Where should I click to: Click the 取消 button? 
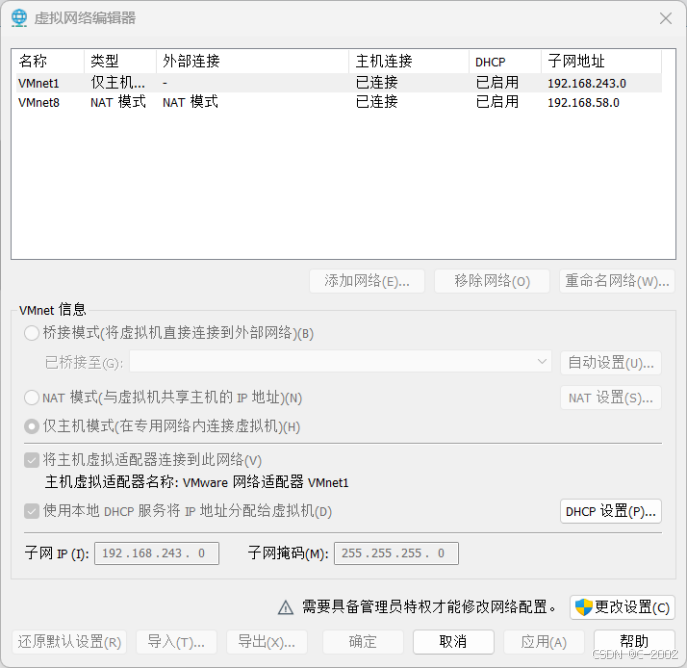(x=453, y=642)
